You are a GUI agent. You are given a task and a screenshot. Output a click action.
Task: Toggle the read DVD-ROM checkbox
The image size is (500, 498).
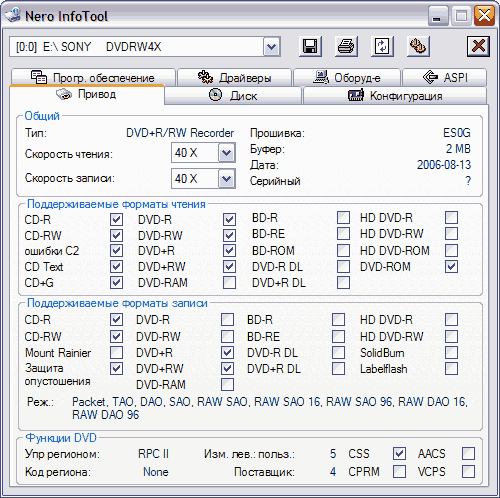click(451, 267)
